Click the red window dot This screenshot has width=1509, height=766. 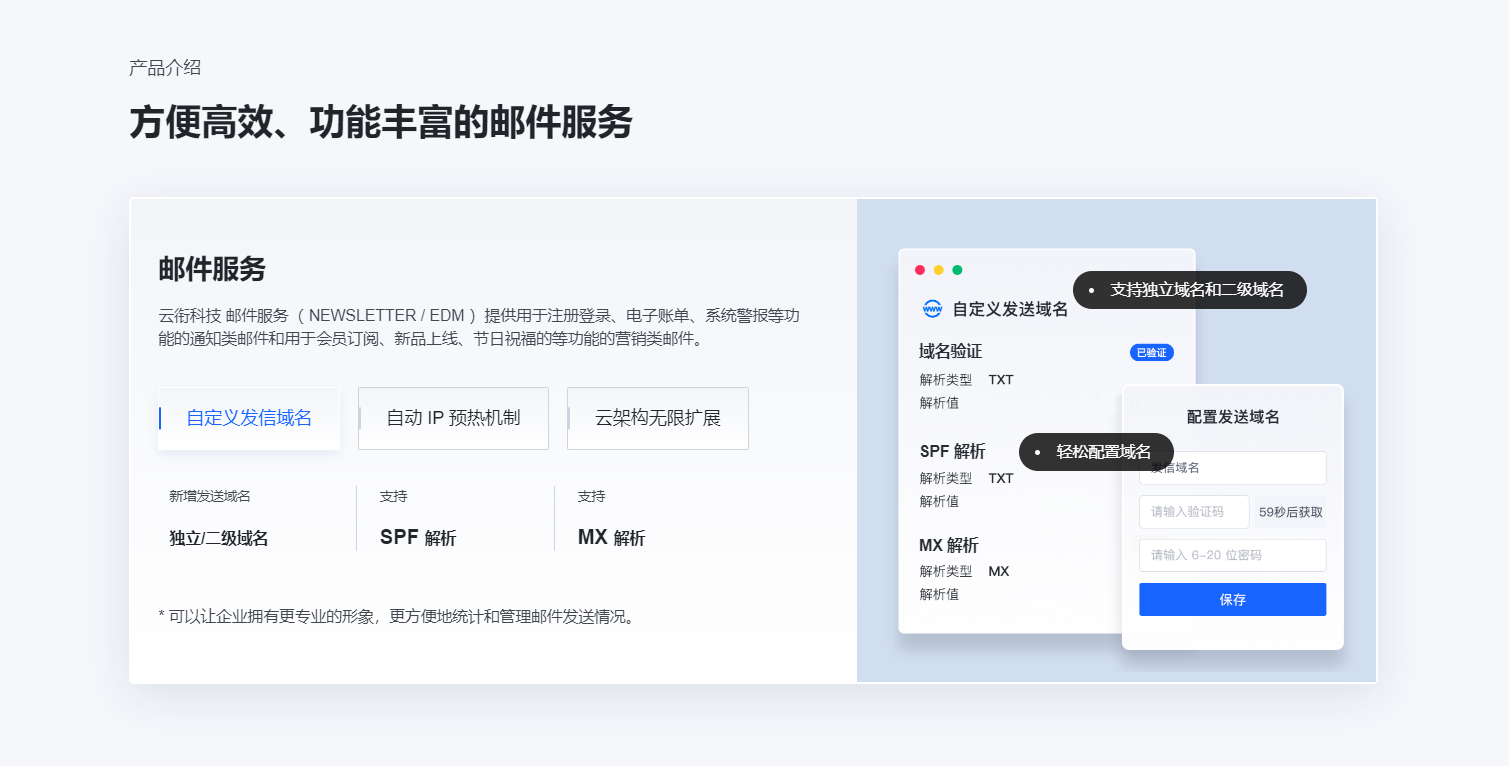[920, 270]
